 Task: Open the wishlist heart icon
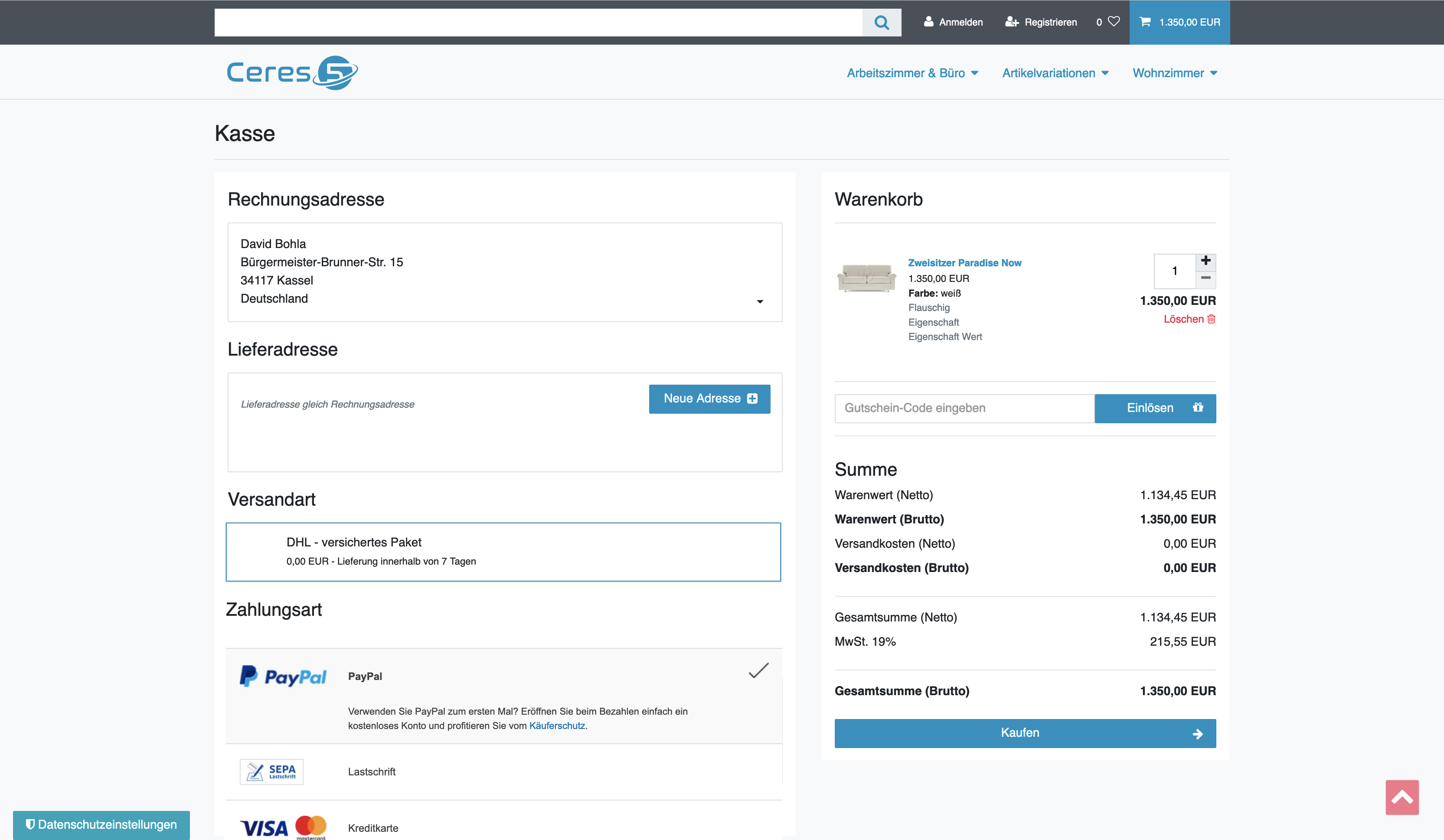(x=1114, y=21)
